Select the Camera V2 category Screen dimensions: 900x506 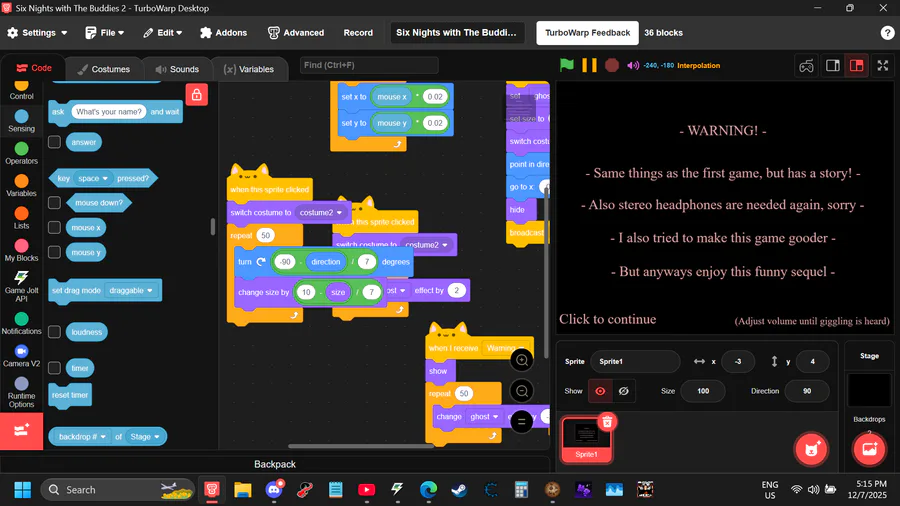[x=21, y=356]
